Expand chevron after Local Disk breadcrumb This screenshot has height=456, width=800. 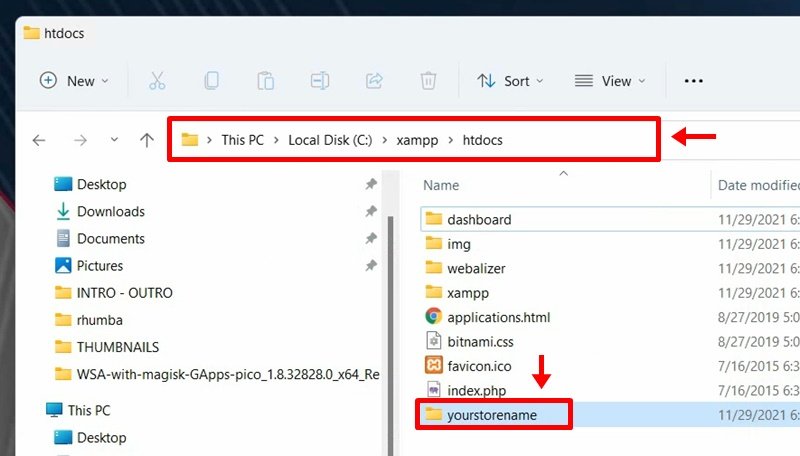tap(385, 140)
